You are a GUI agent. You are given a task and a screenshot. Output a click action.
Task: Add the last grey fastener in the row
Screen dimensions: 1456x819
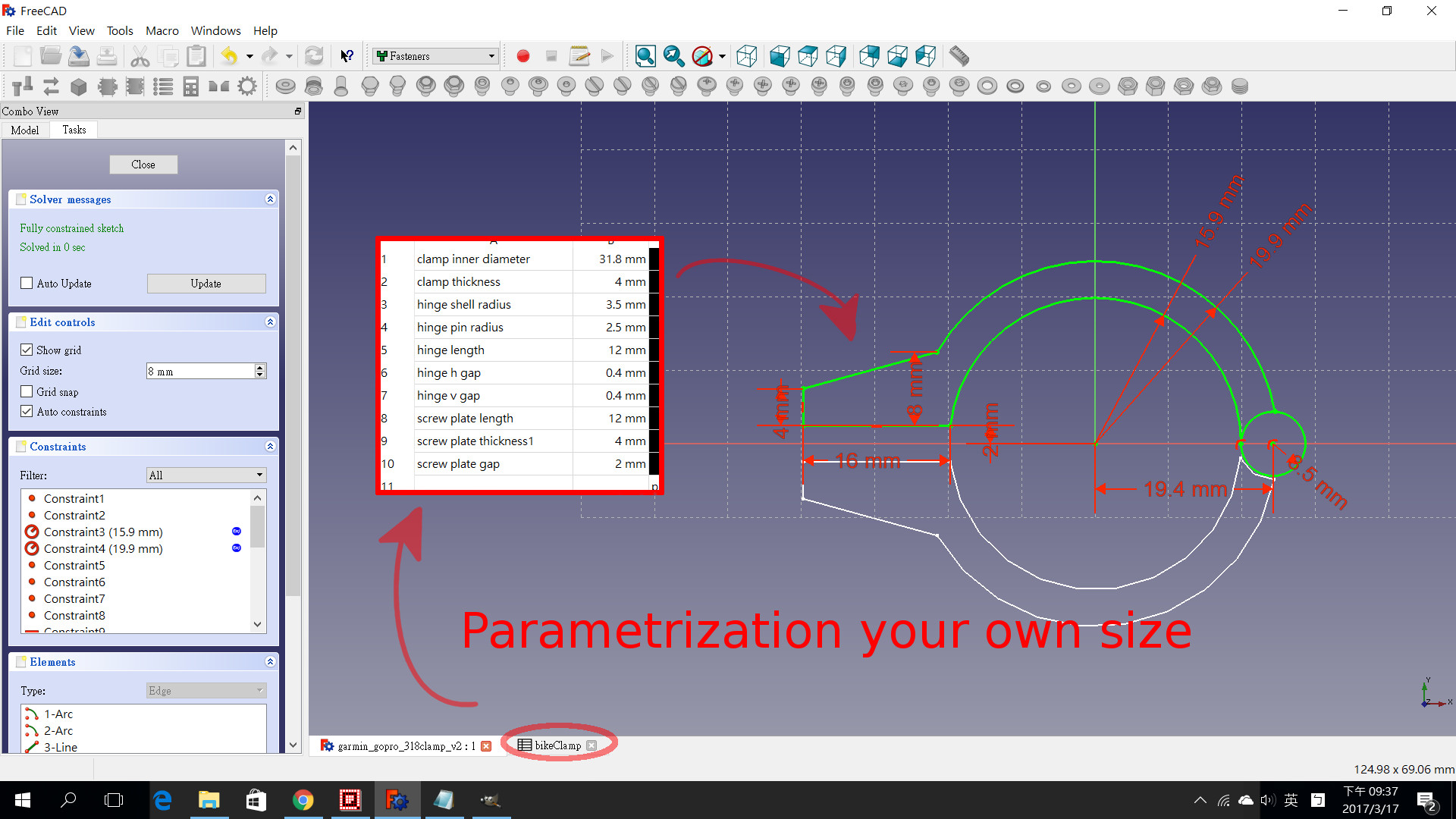1240,86
